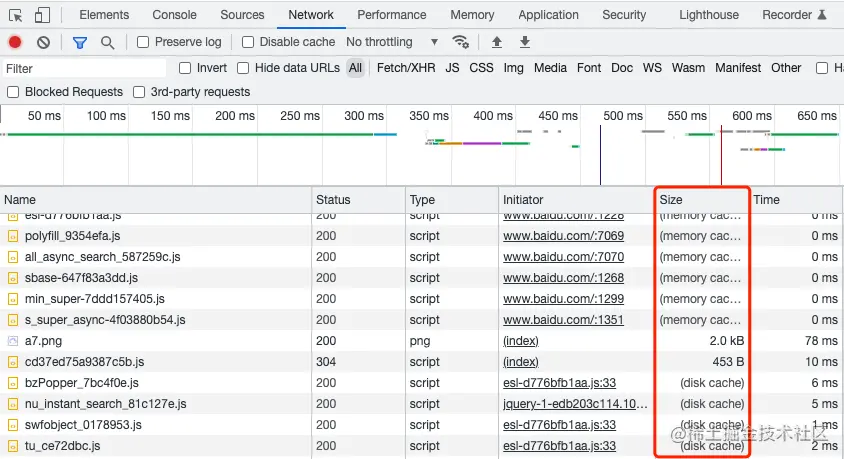This screenshot has width=844, height=459.
Task: Activate the inspect element picker icon
Action: (x=16, y=15)
